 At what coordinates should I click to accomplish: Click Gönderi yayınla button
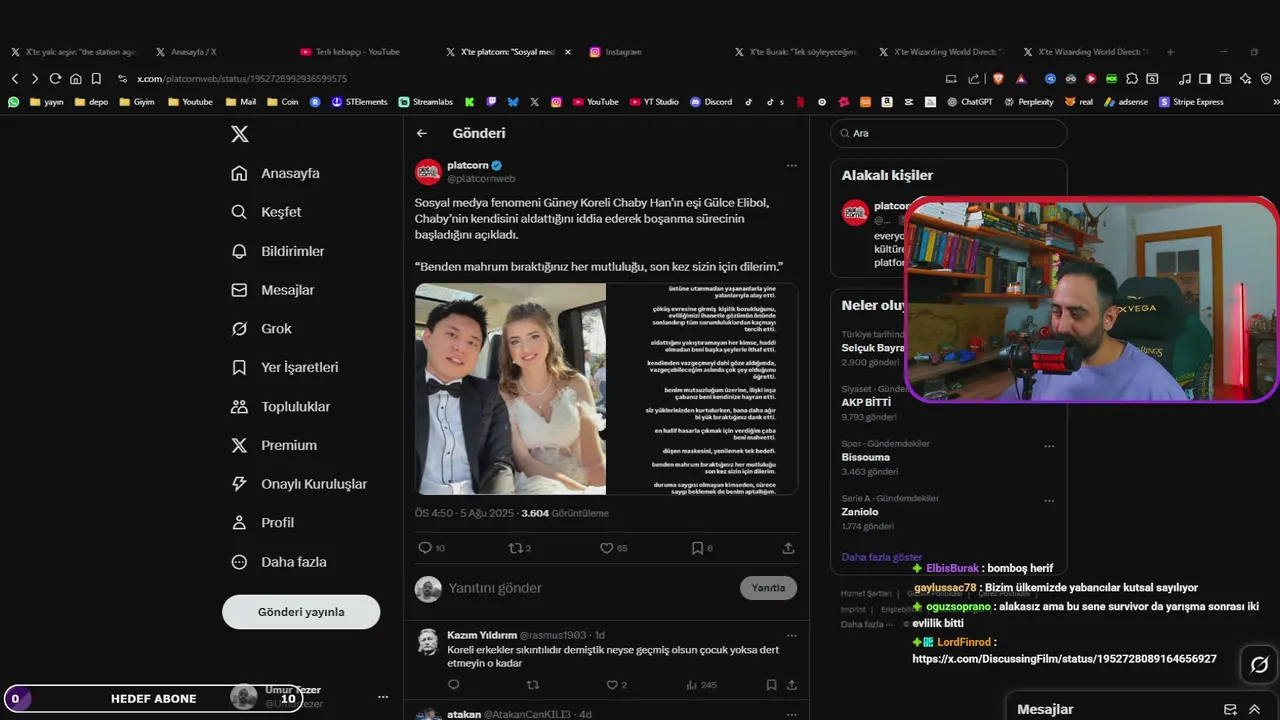[x=301, y=612]
